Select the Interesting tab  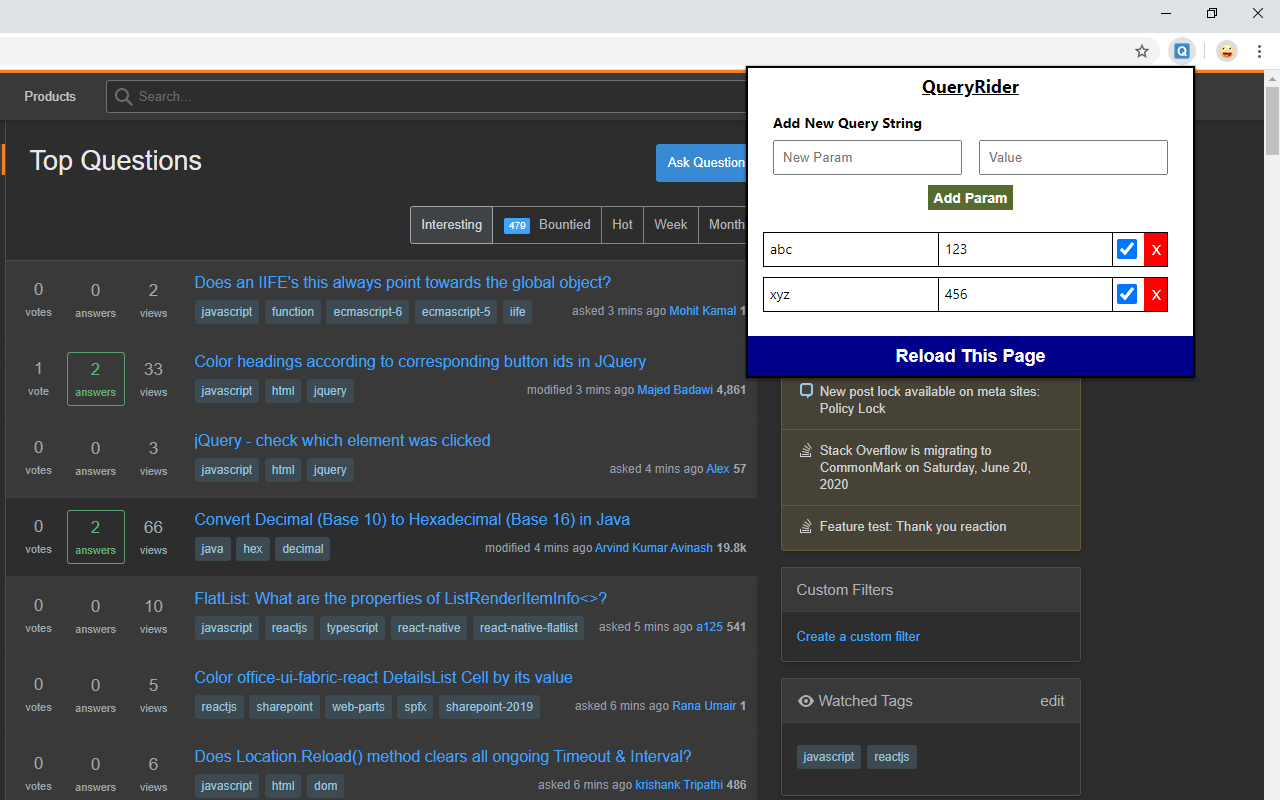(x=451, y=225)
